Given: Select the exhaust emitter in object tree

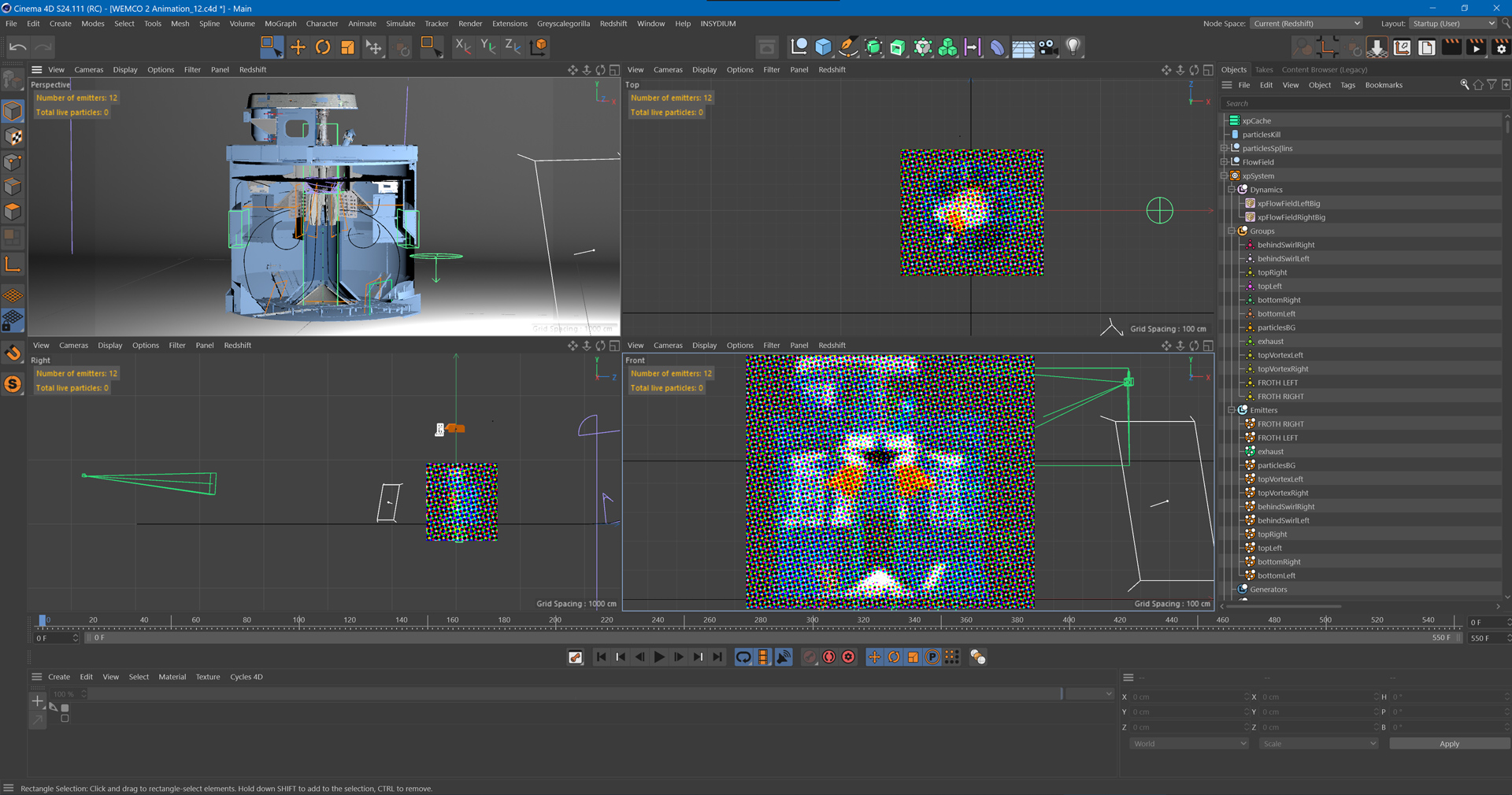Looking at the screenshot, I should pyautogui.click(x=1270, y=452).
